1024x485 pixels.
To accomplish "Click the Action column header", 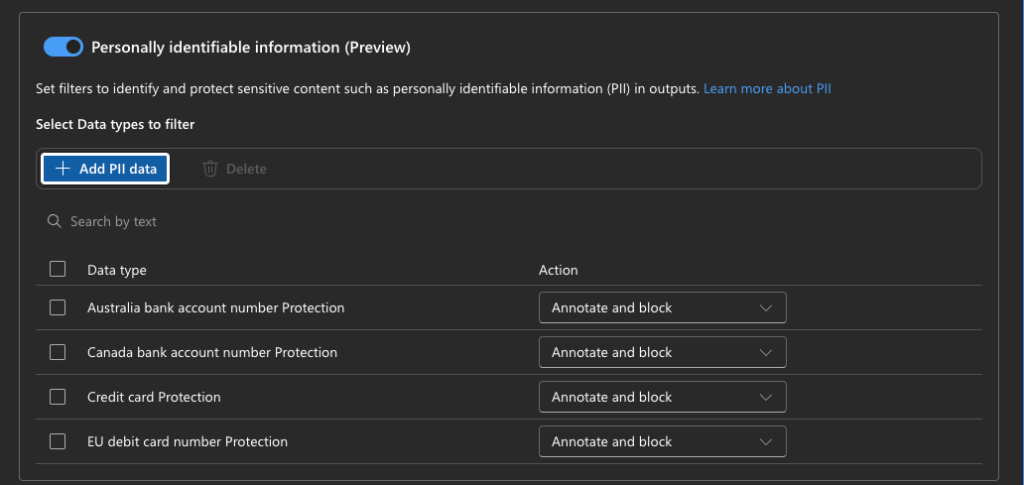I will point(558,270).
